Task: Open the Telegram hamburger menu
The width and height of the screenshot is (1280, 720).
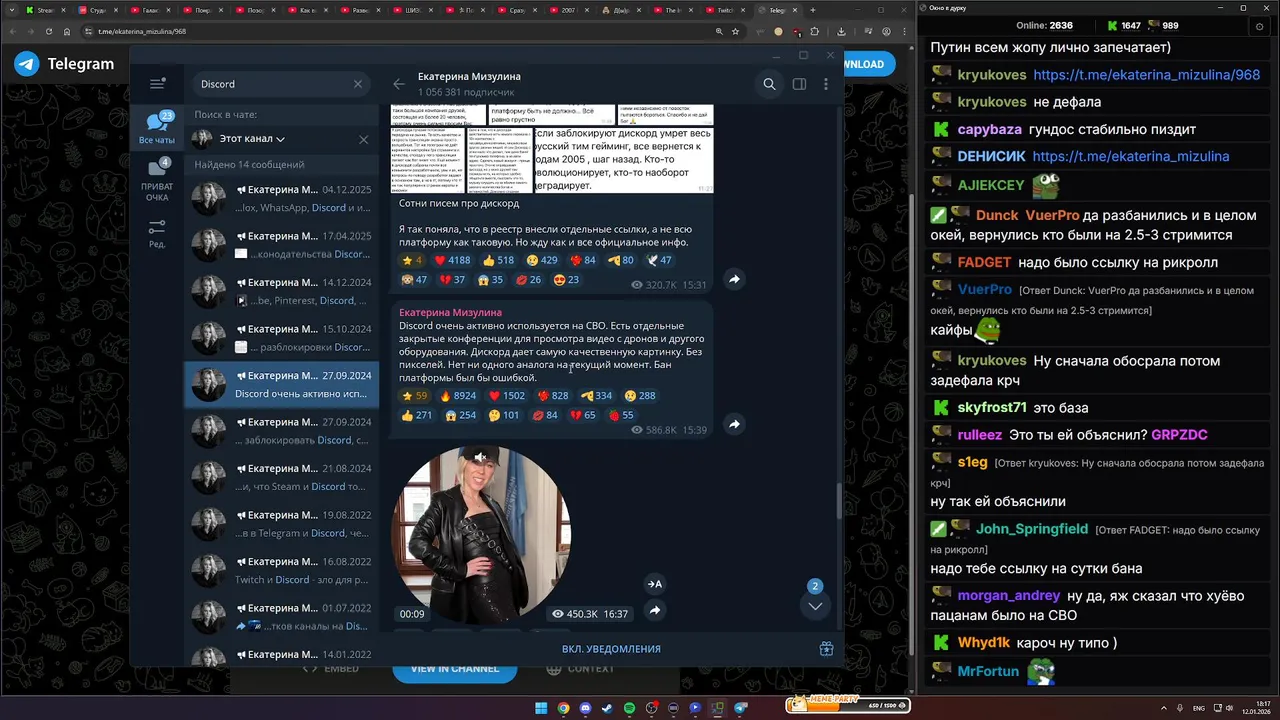Action: 157,84
